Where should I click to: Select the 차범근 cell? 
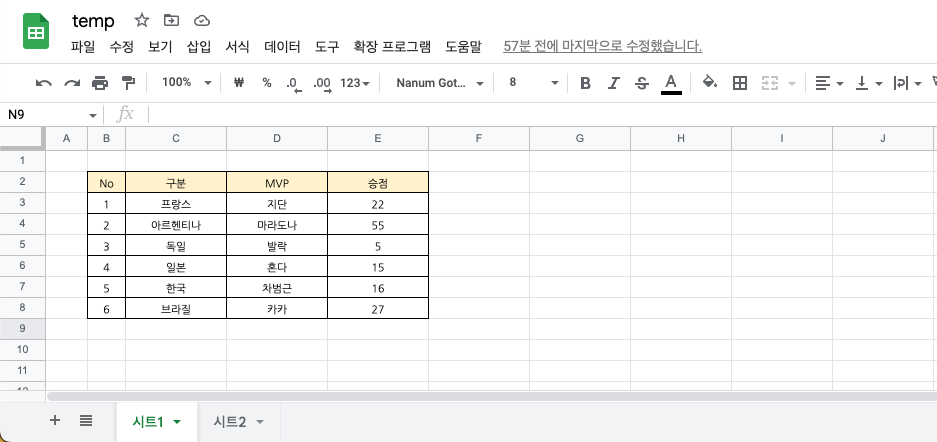tap(277, 288)
